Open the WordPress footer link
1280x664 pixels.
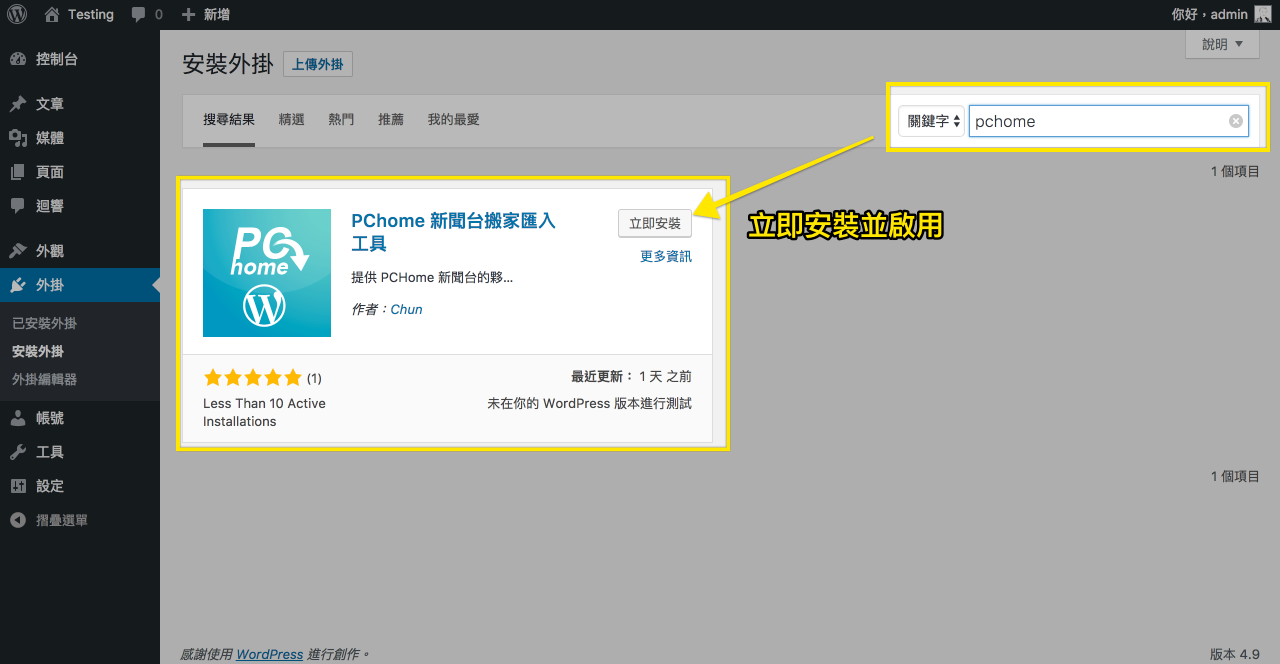tap(270, 654)
